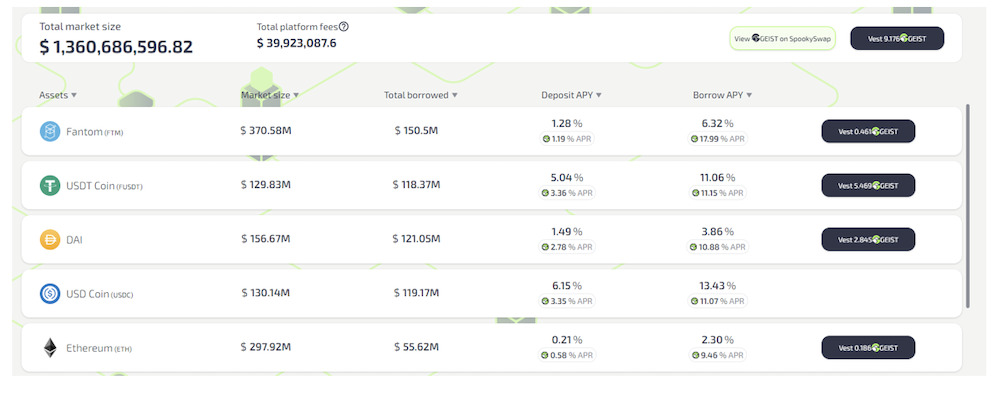Click GEIST icon beside DAI 2.78 % APR

(545, 247)
